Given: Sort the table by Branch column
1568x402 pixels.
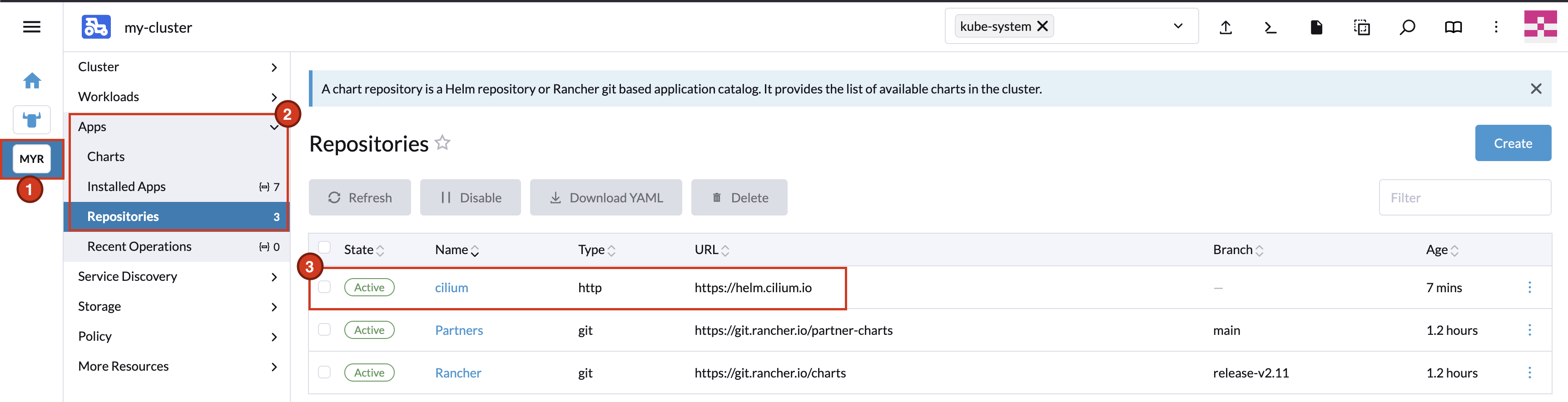Looking at the screenshot, I should point(1238,250).
